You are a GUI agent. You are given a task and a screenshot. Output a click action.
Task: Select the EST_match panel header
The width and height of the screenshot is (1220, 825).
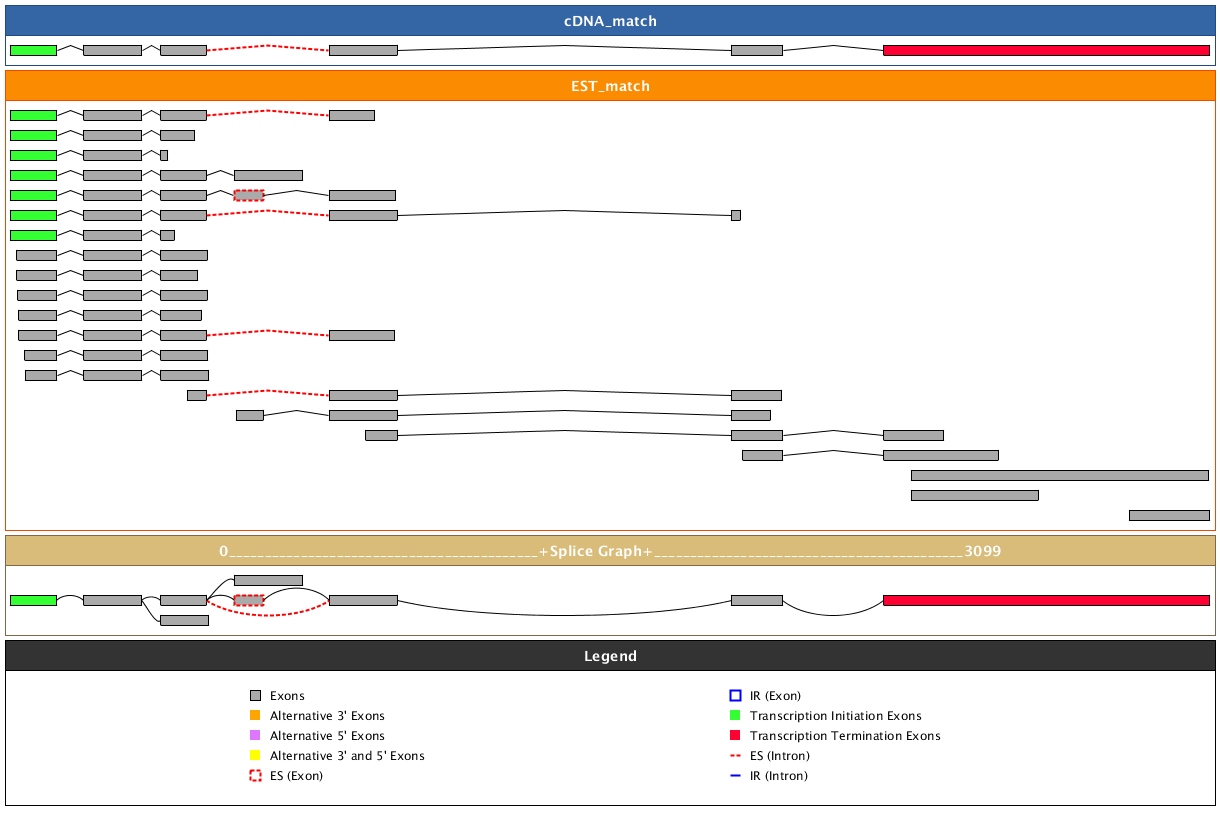(x=610, y=86)
